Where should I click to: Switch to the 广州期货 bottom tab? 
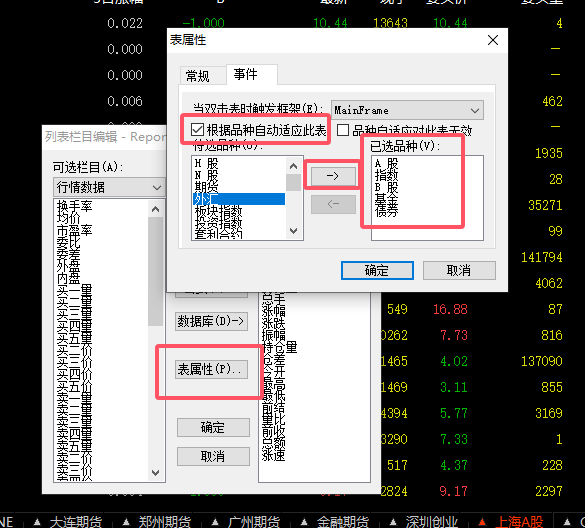254,522
